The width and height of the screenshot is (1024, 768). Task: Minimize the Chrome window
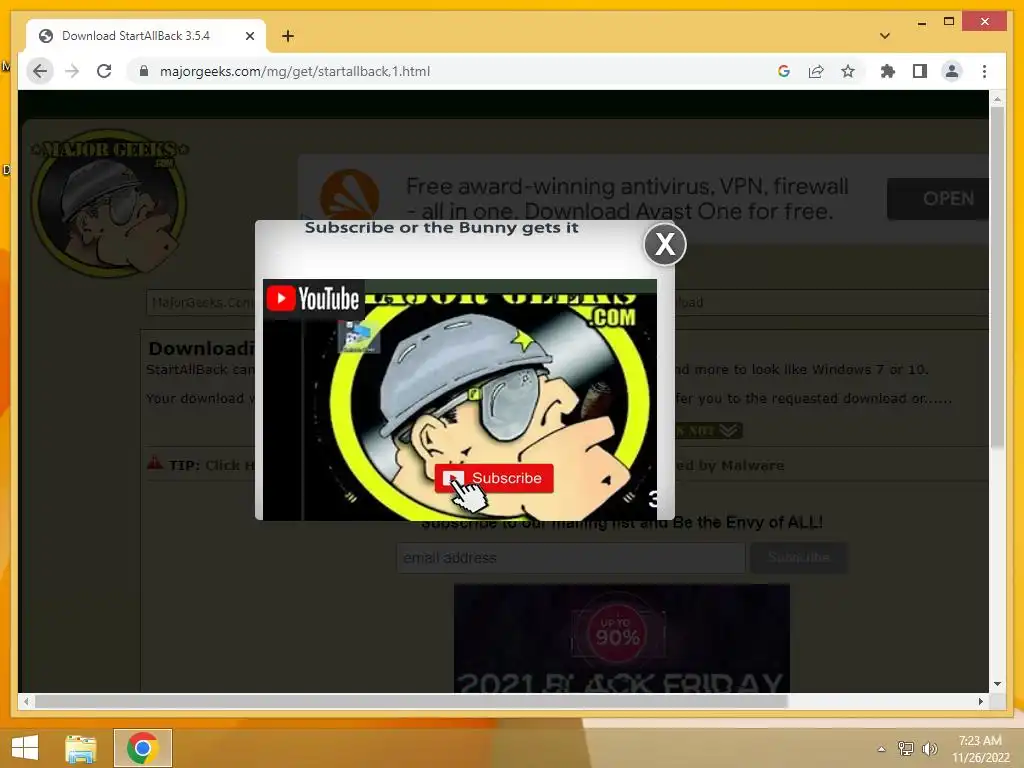921,23
